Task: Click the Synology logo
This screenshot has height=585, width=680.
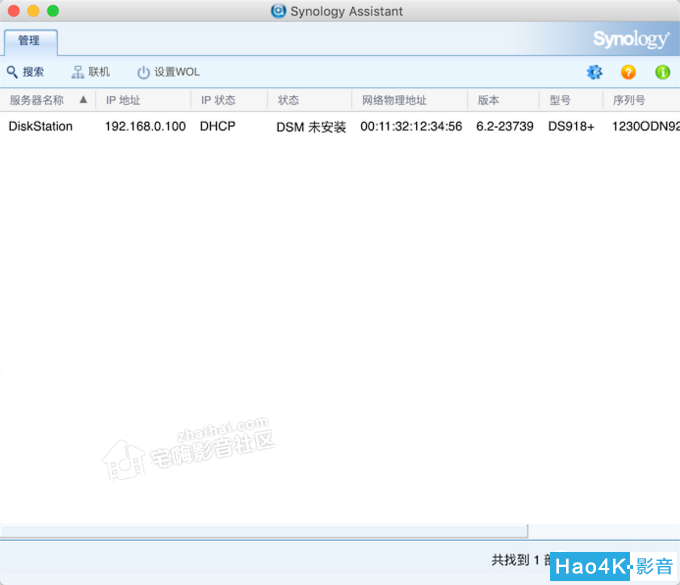Action: 631,39
